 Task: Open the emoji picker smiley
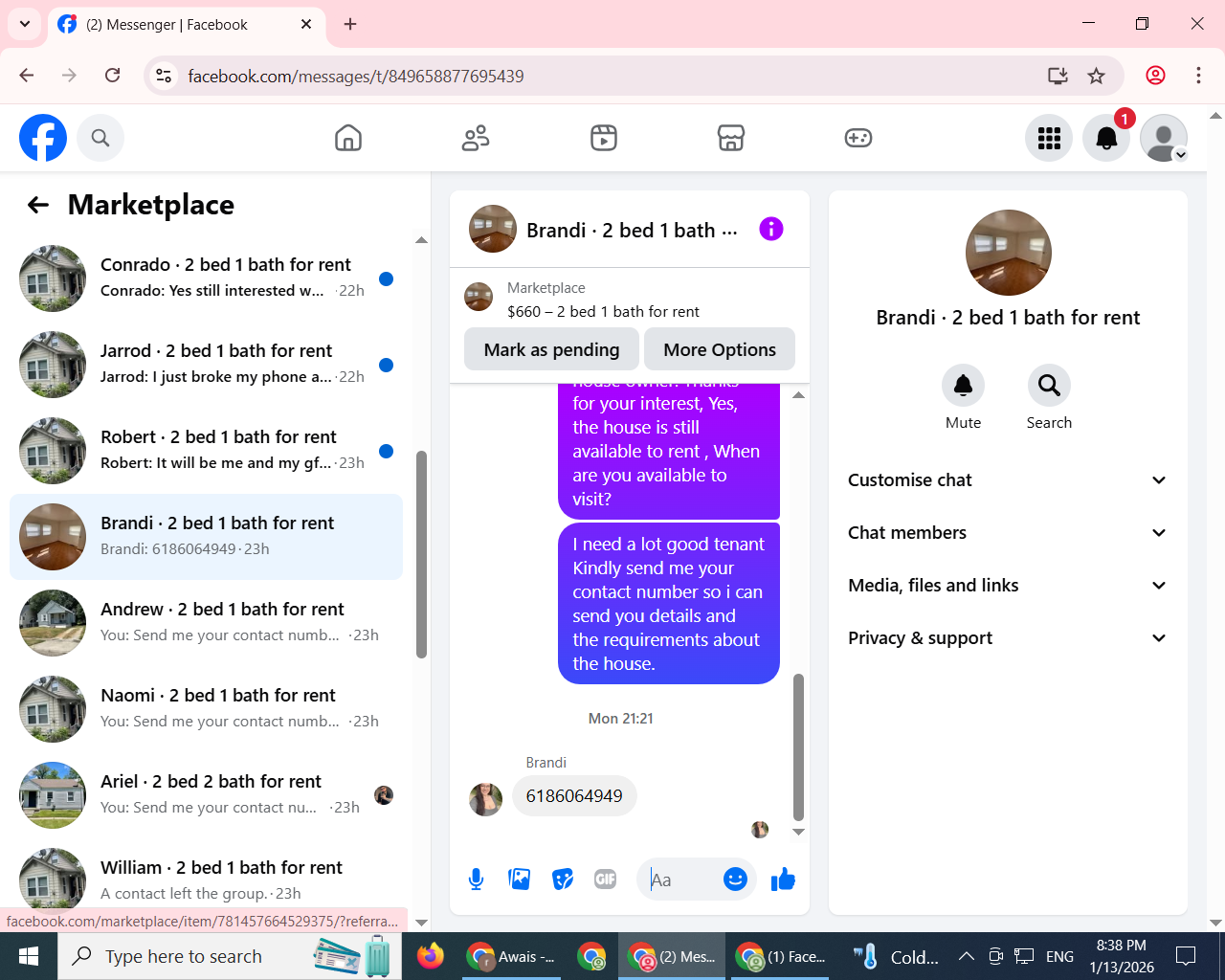click(x=735, y=879)
